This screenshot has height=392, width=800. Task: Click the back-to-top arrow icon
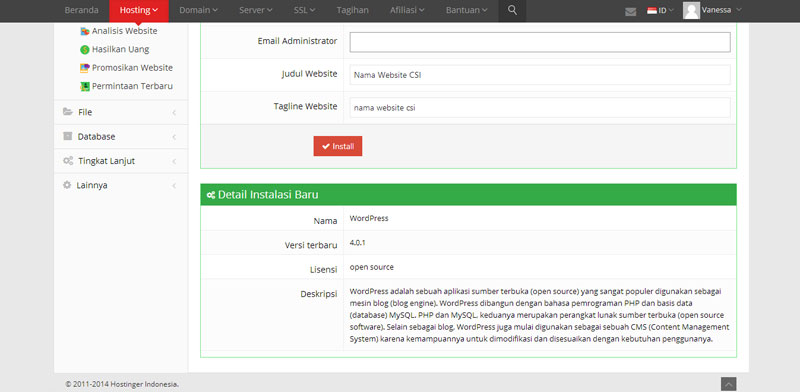tap(728, 384)
